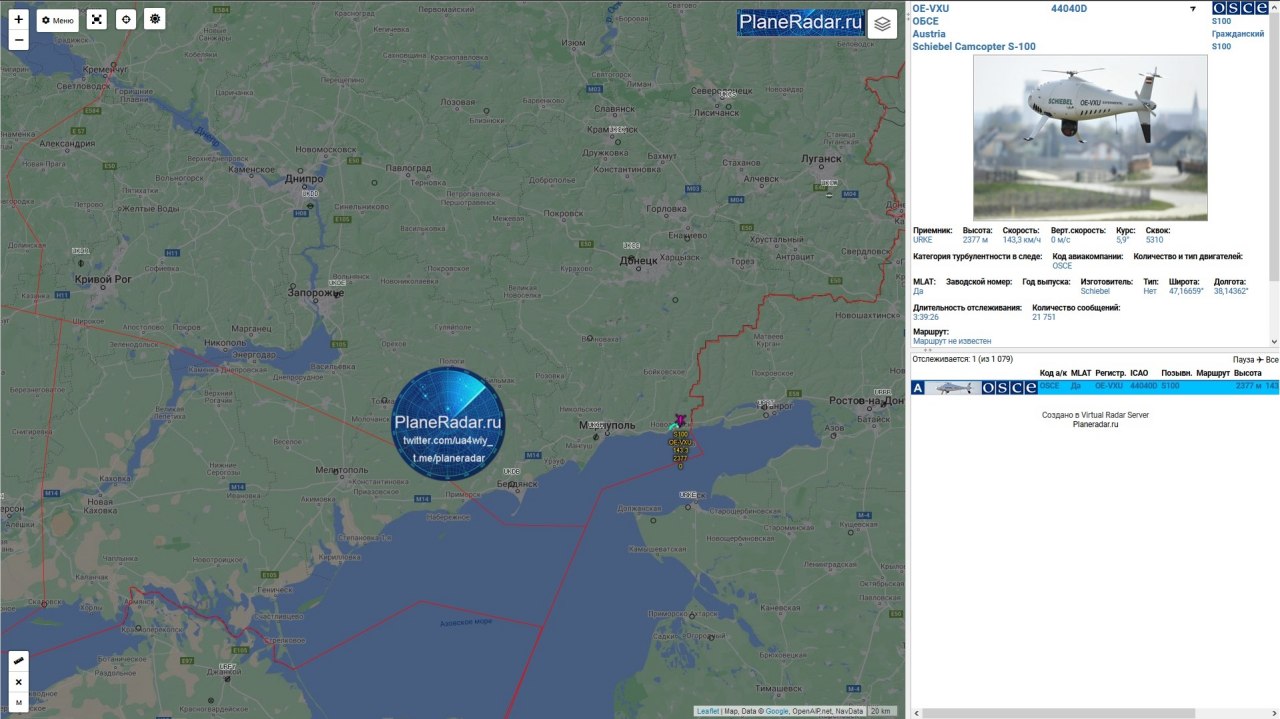Sort by ICAO column header
Viewport: 1280px width, 719px height.
pyautogui.click(x=1139, y=373)
